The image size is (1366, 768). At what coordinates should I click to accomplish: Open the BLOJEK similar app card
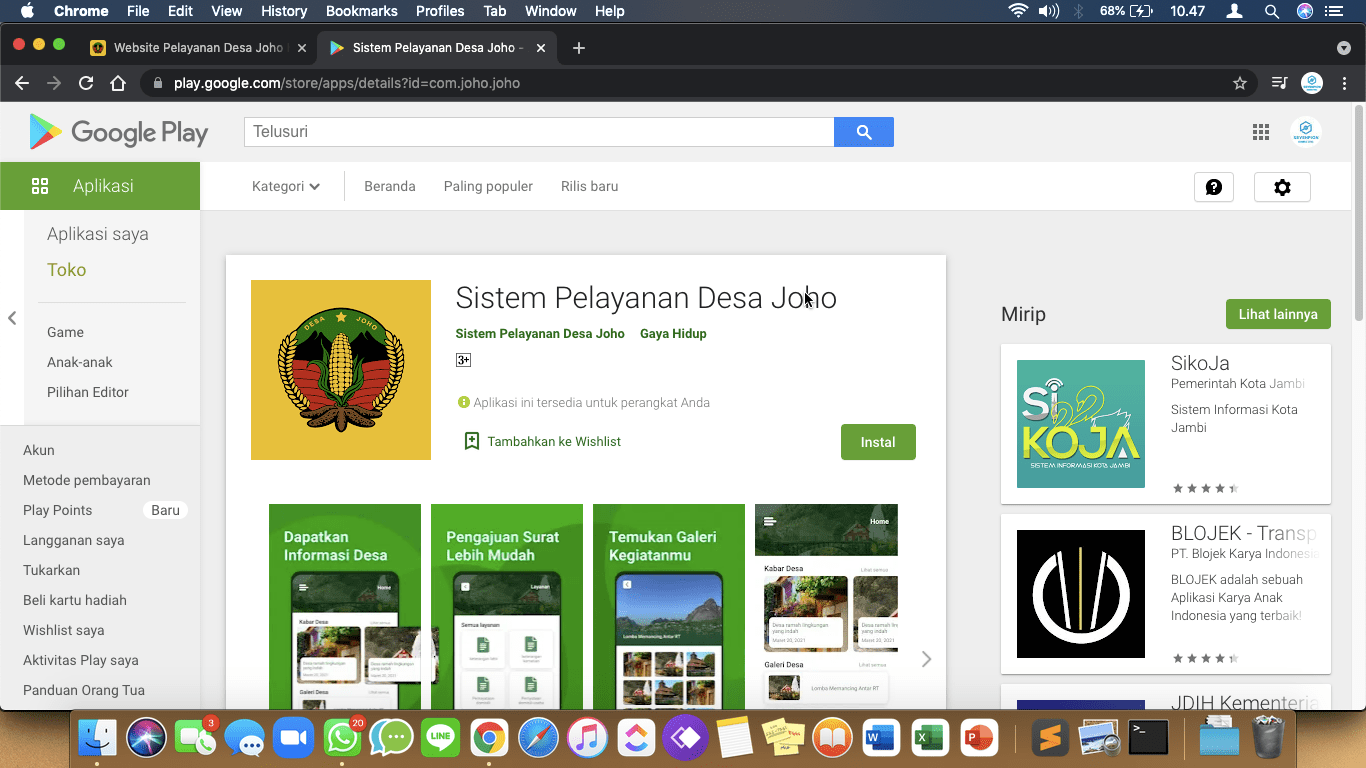pos(1166,594)
